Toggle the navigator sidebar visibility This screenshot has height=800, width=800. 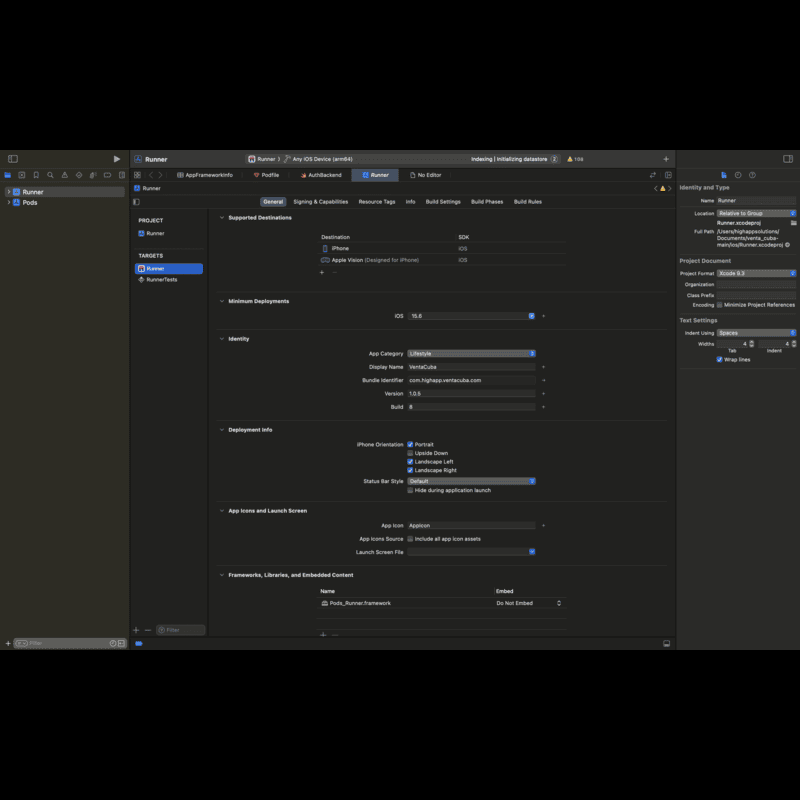(x=13, y=159)
